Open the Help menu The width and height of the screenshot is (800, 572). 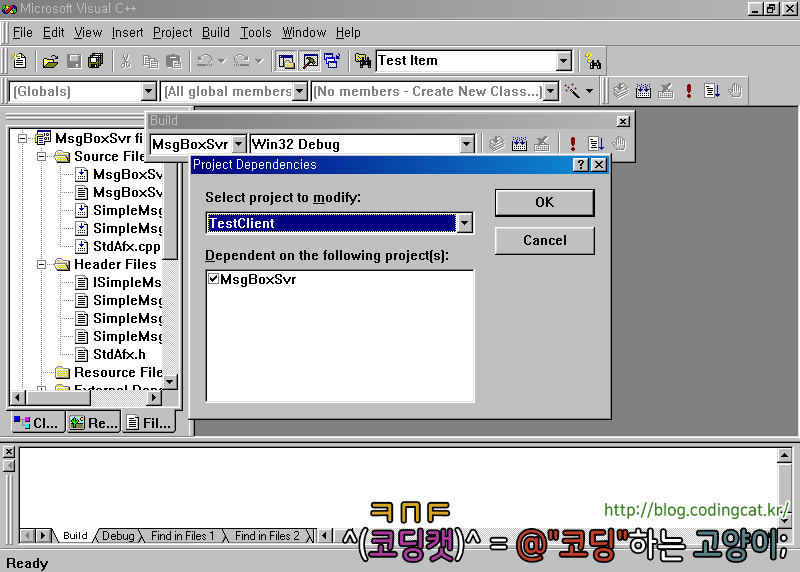(x=348, y=33)
